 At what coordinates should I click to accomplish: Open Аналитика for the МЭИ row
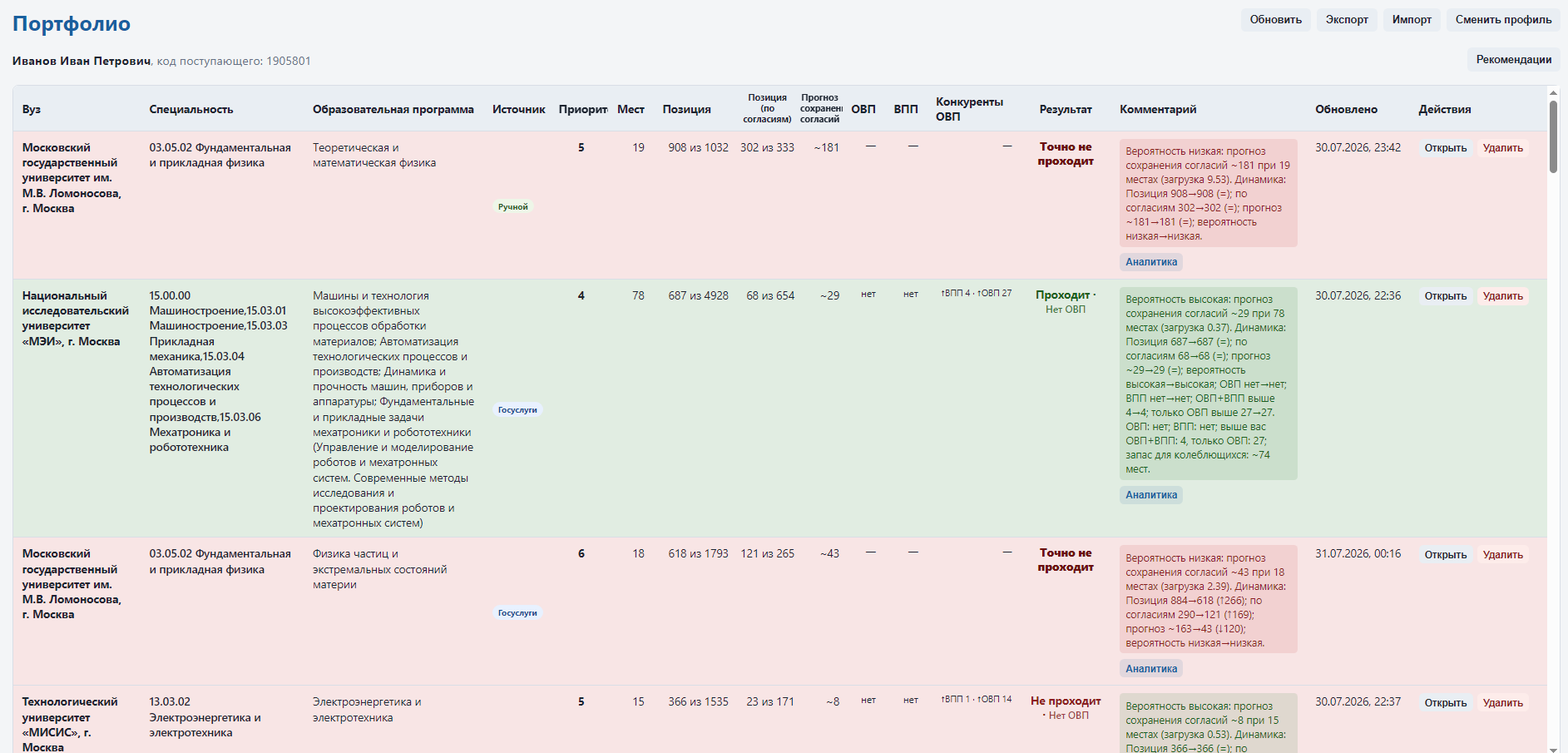tap(1151, 495)
